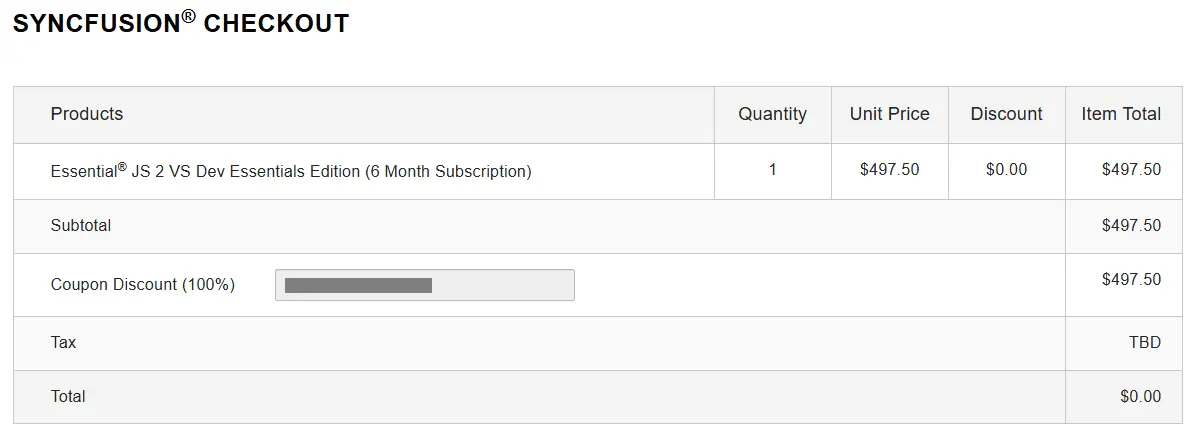1195x442 pixels.
Task: Click the Item Total column header
Action: [1121, 114]
